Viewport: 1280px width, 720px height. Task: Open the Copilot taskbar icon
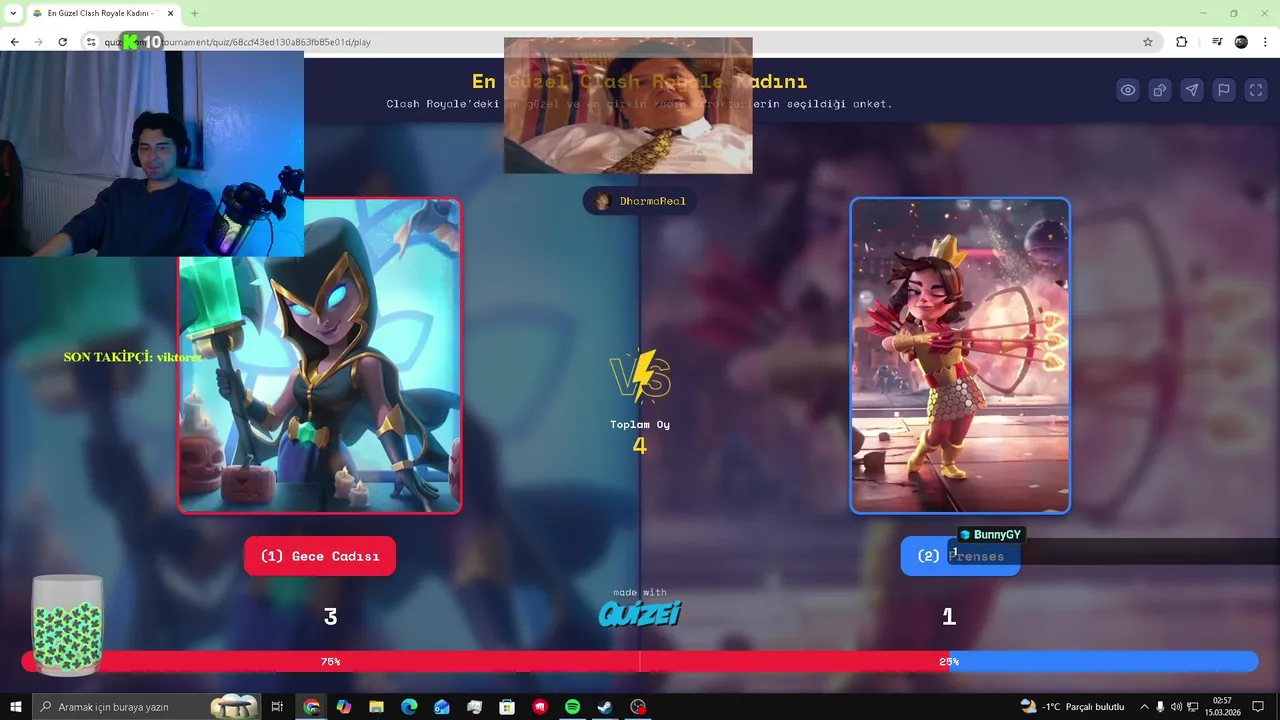(344, 707)
